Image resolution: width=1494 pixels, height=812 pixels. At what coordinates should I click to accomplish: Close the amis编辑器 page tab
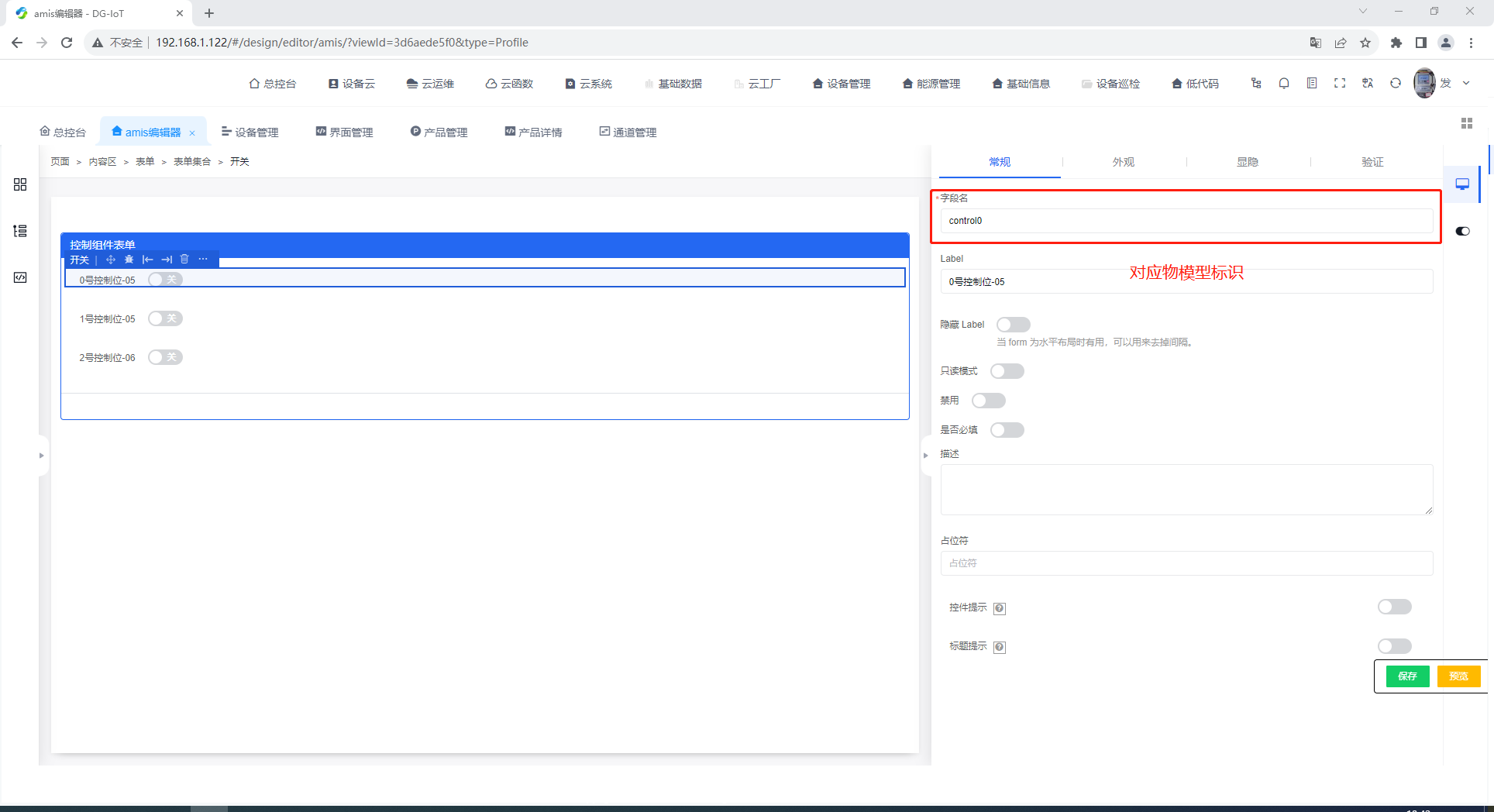[192, 133]
